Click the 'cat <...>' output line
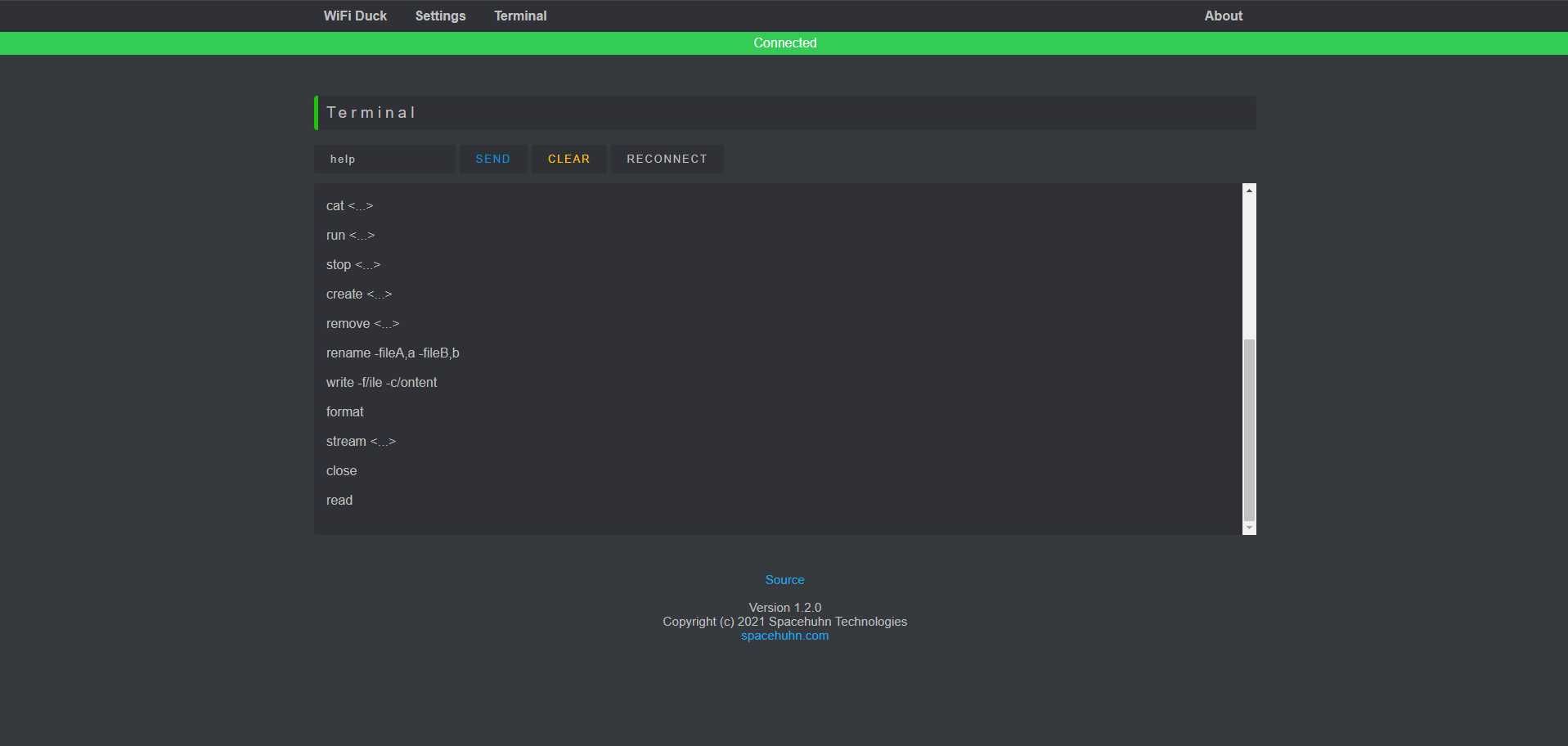 (349, 206)
